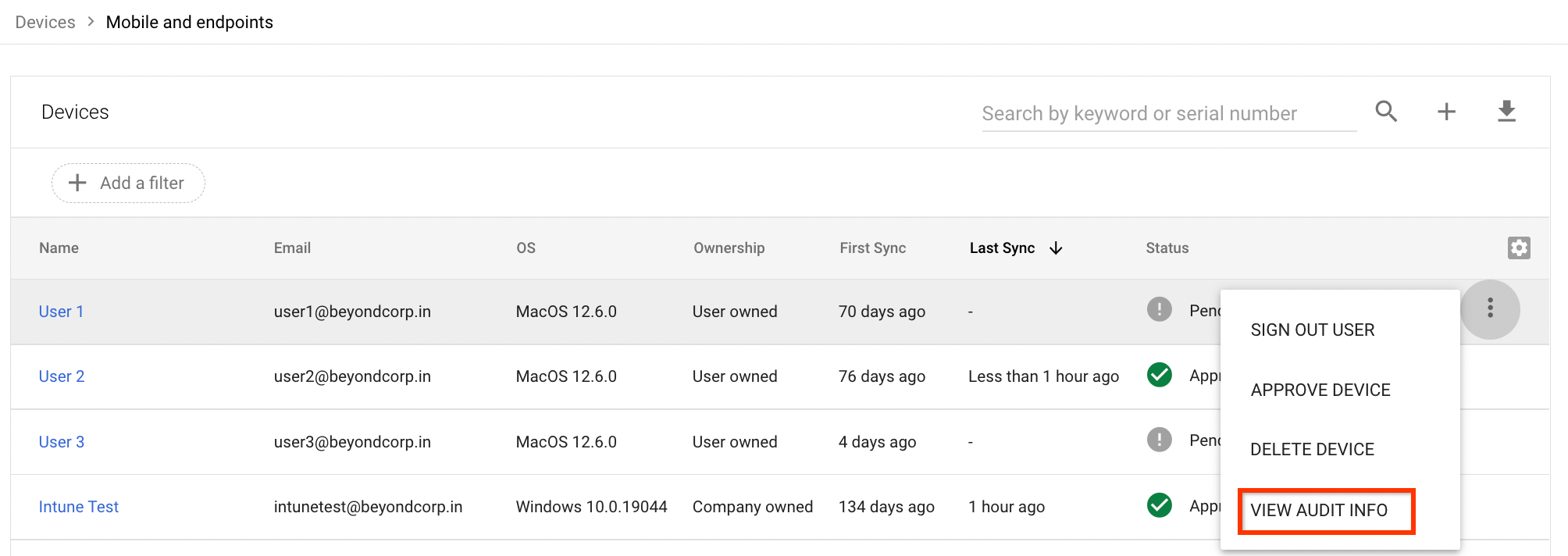Click three-dot more options for User 1
Image resolution: width=1568 pixels, height=556 pixels.
tap(1490, 308)
